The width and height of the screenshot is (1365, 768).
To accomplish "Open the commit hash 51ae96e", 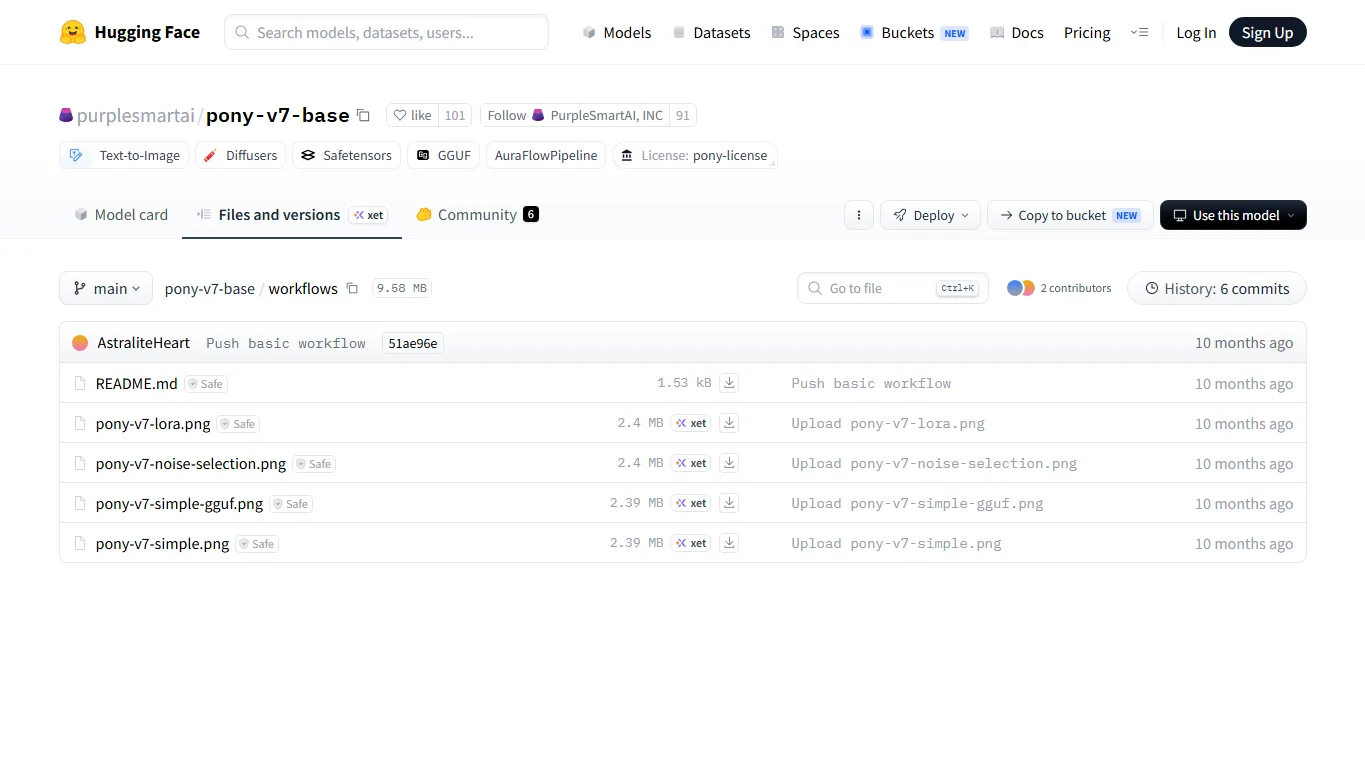I will 413,343.
